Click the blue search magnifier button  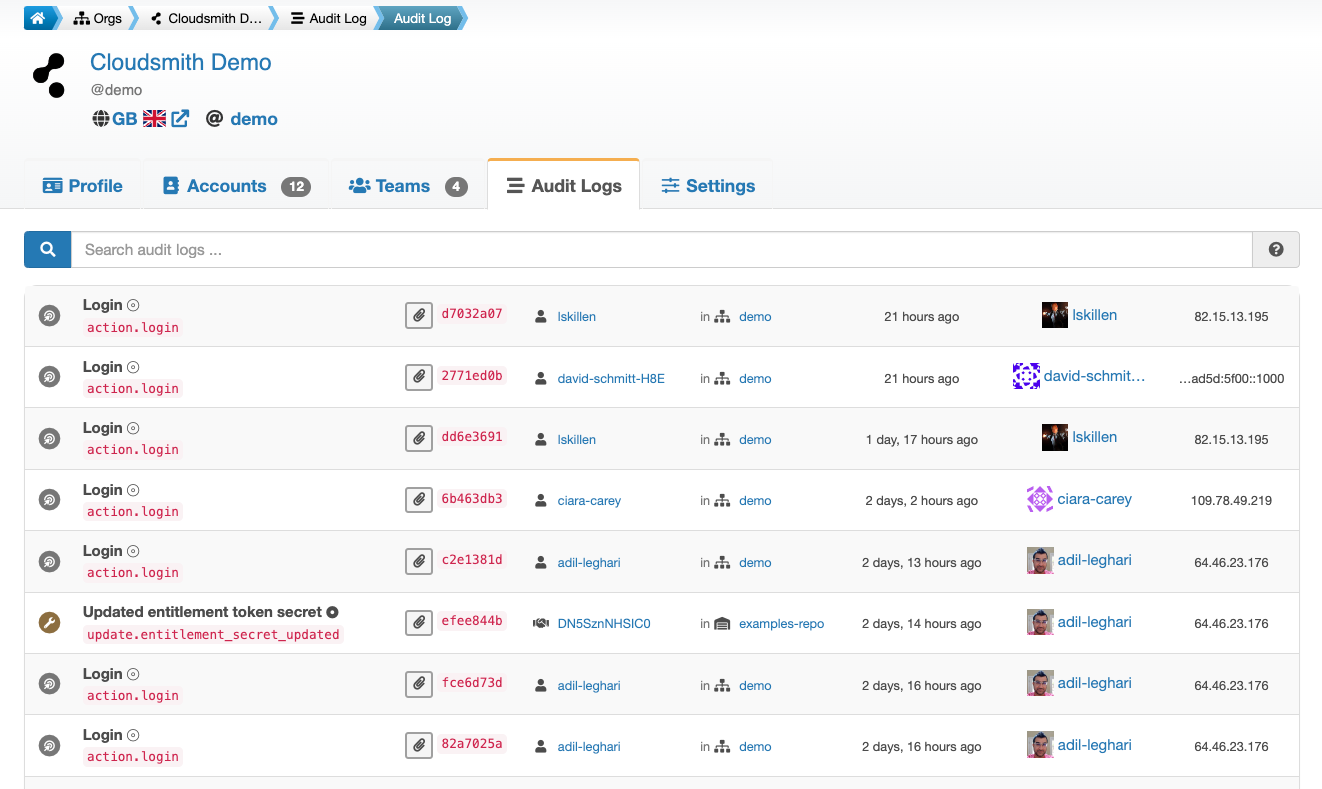click(x=47, y=250)
